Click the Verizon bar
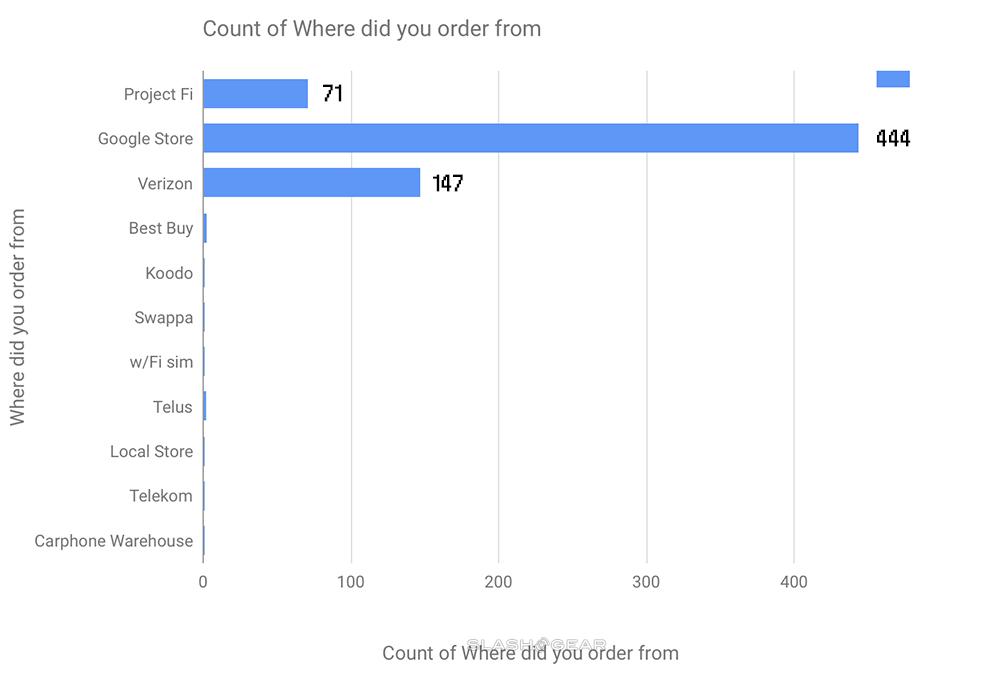This screenshot has height=677, width=1000. click(x=312, y=183)
